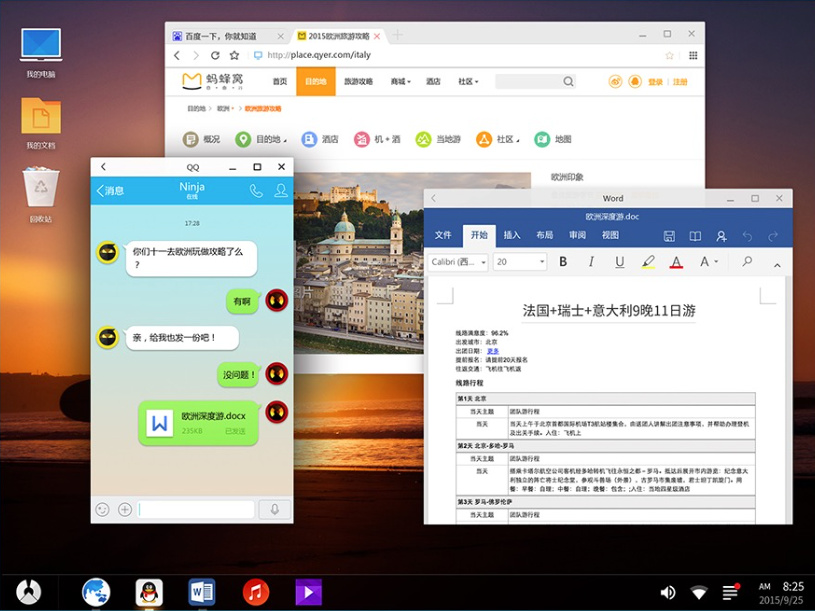Image resolution: width=815 pixels, height=611 pixels.
Task: Click the browser apps grid icon
Action: [693, 55]
